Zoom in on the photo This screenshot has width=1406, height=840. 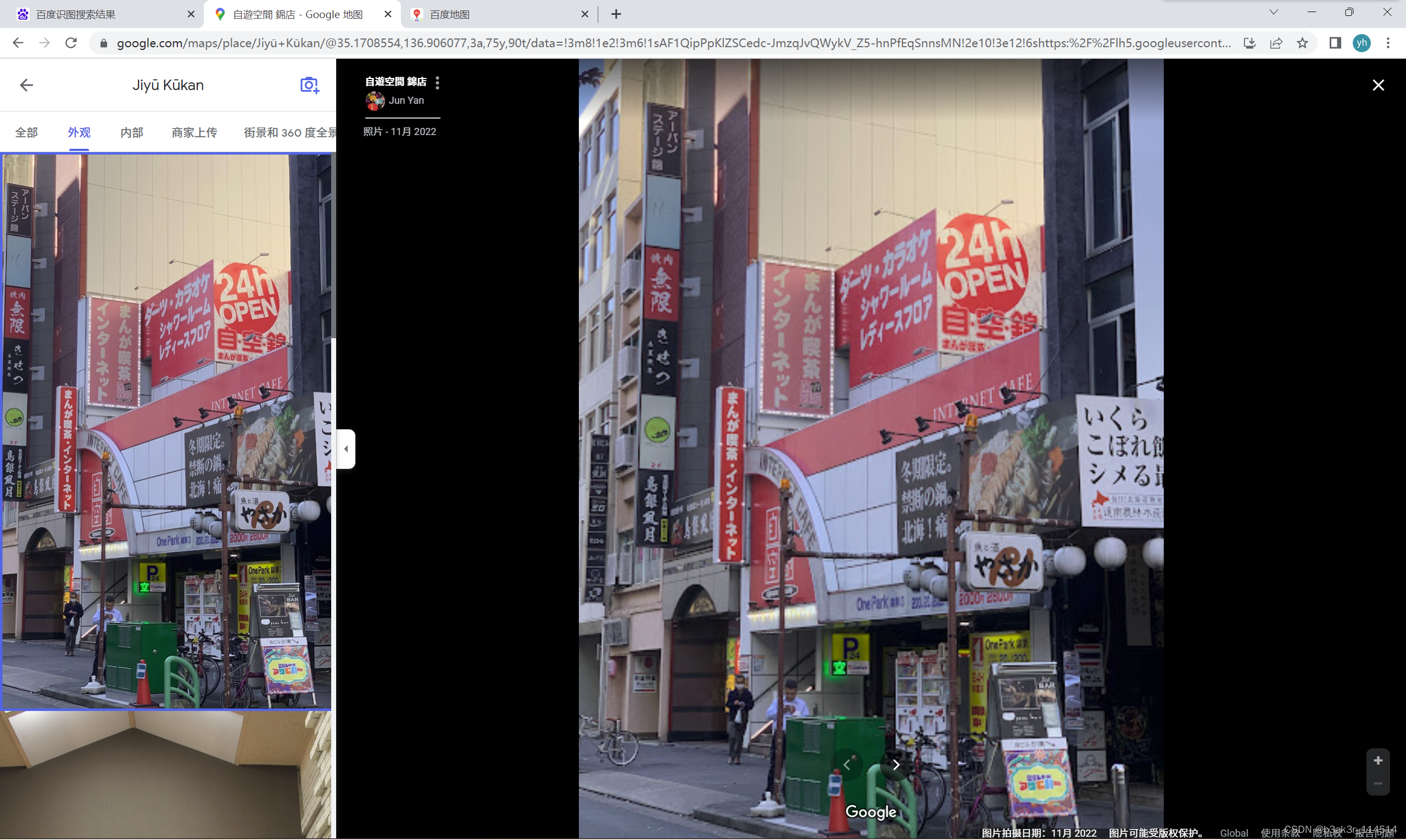pos(1377,760)
